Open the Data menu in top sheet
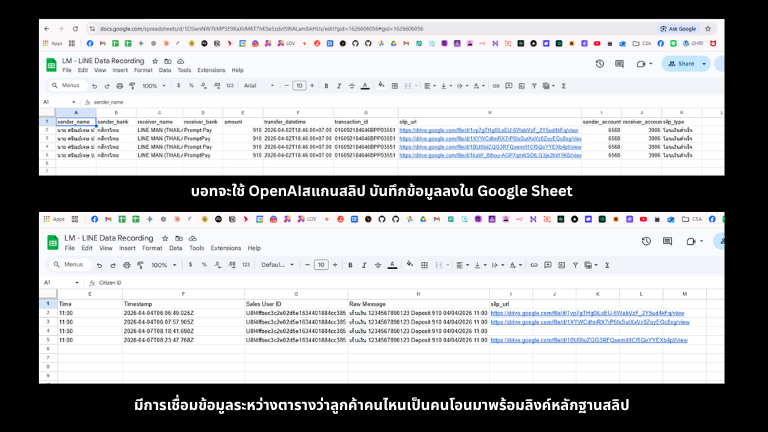This screenshot has height=432, width=768. pos(165,70)
